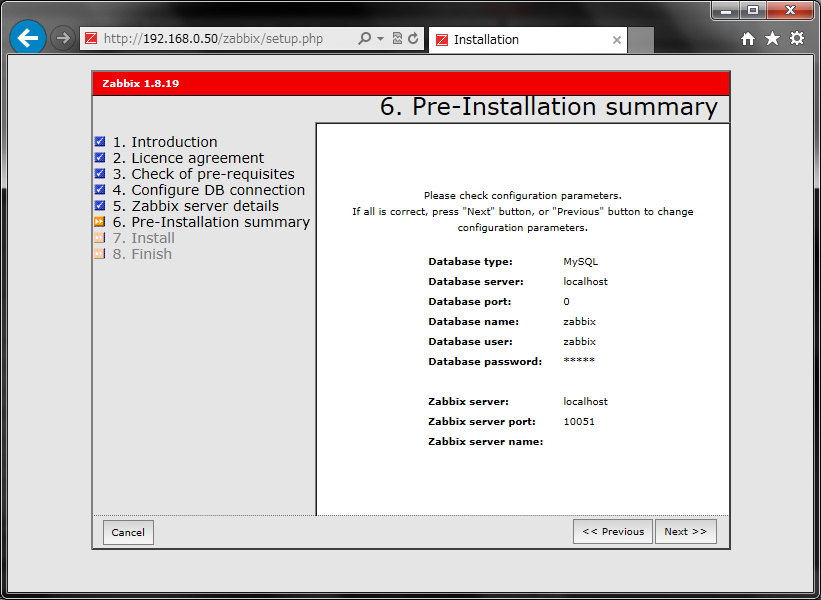Maximize the browser window

[x=752, y=10]
